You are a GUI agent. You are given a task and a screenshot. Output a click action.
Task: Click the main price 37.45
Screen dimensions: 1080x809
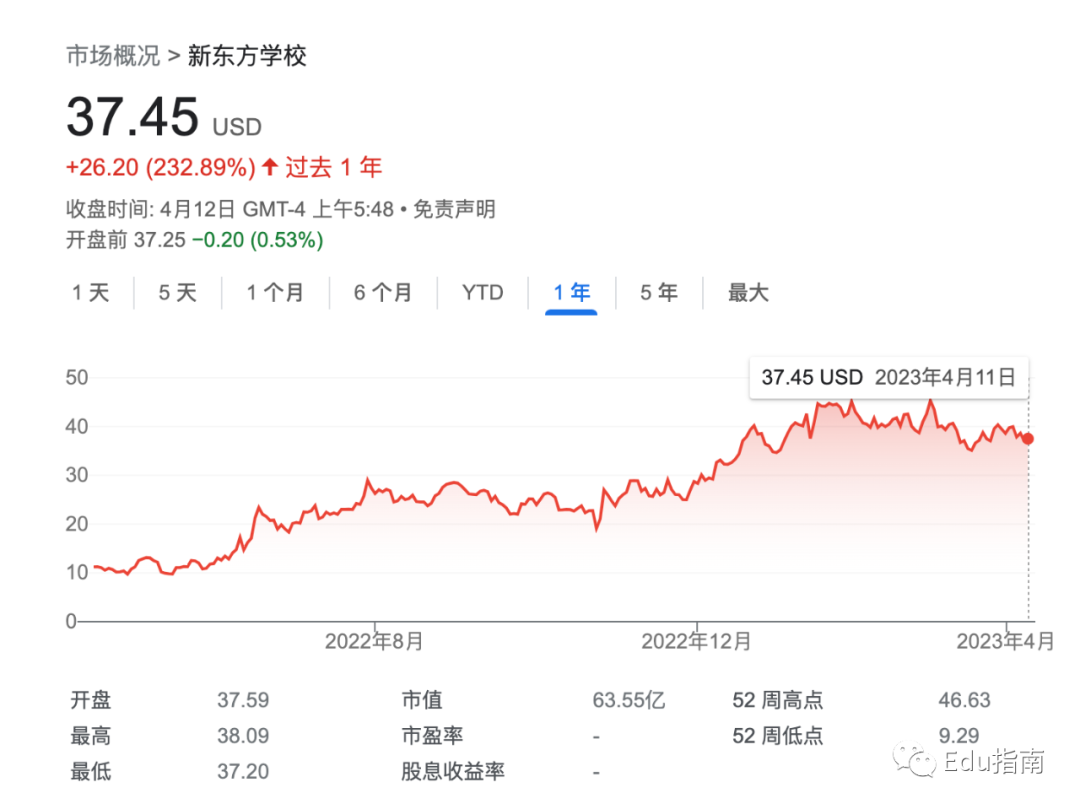click(133, 116)
